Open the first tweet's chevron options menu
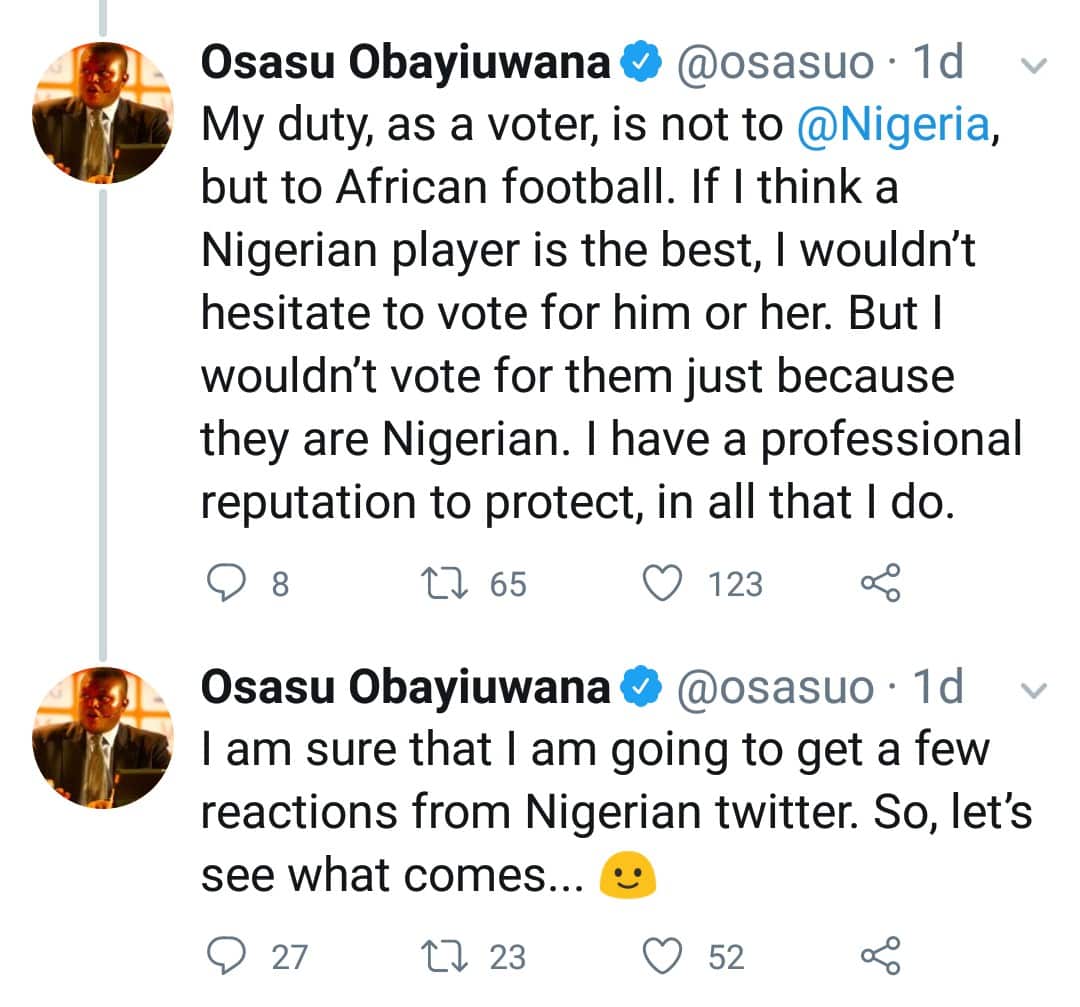This screenshot has width=1080, height=1007. click(1034, 67)
